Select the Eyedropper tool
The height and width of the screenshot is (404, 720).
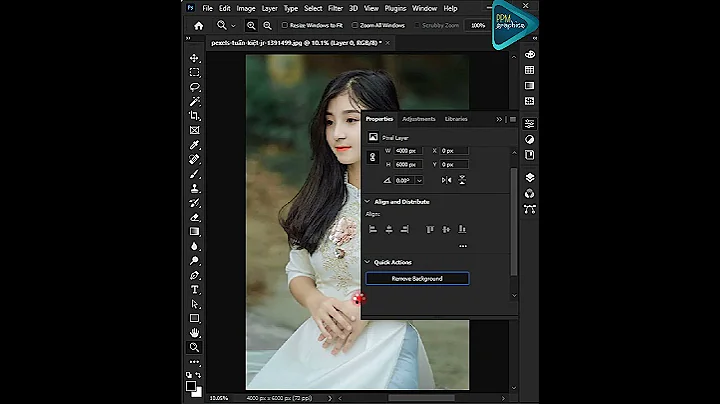pyautogui.click(x=194, y=145)
